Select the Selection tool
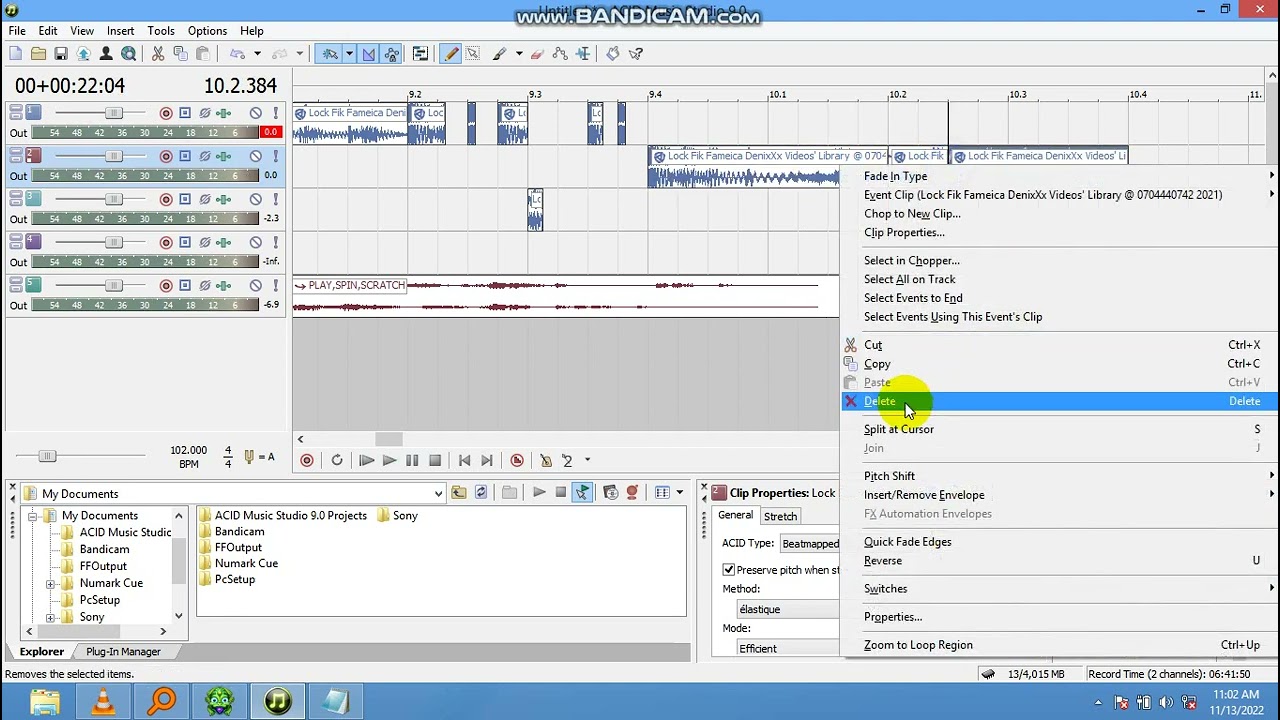This screenshot has height=720, width=1280. [473, 54]
